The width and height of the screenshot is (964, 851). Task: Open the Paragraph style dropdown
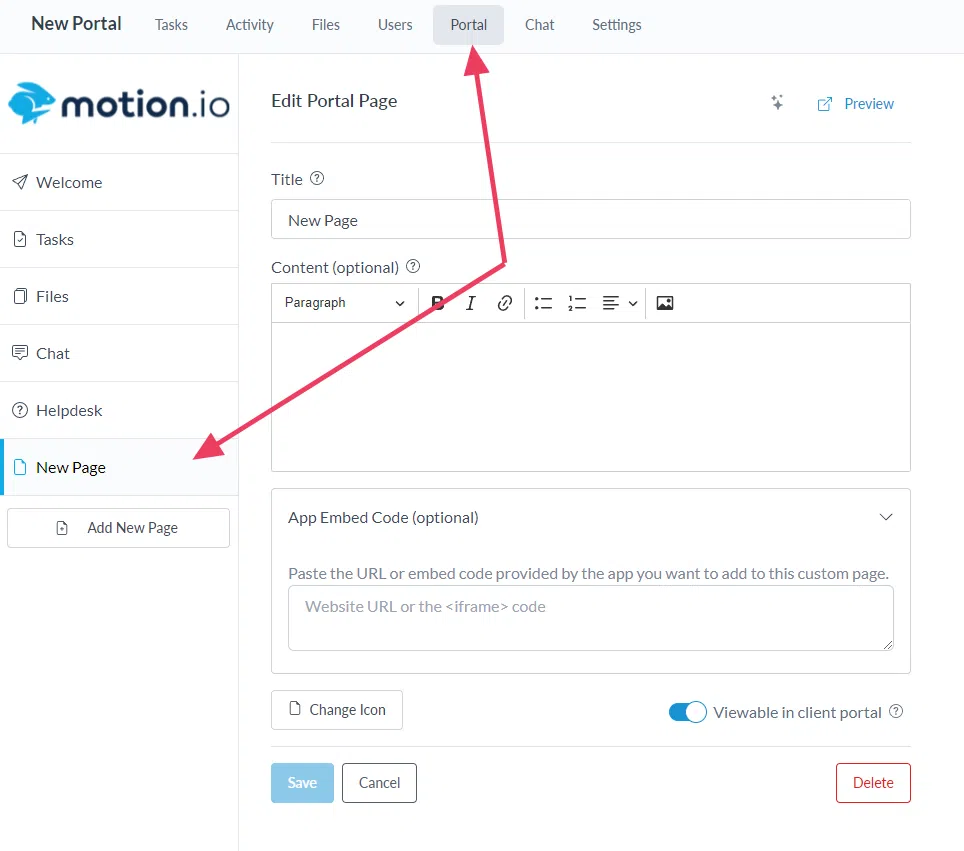point(344,303)
